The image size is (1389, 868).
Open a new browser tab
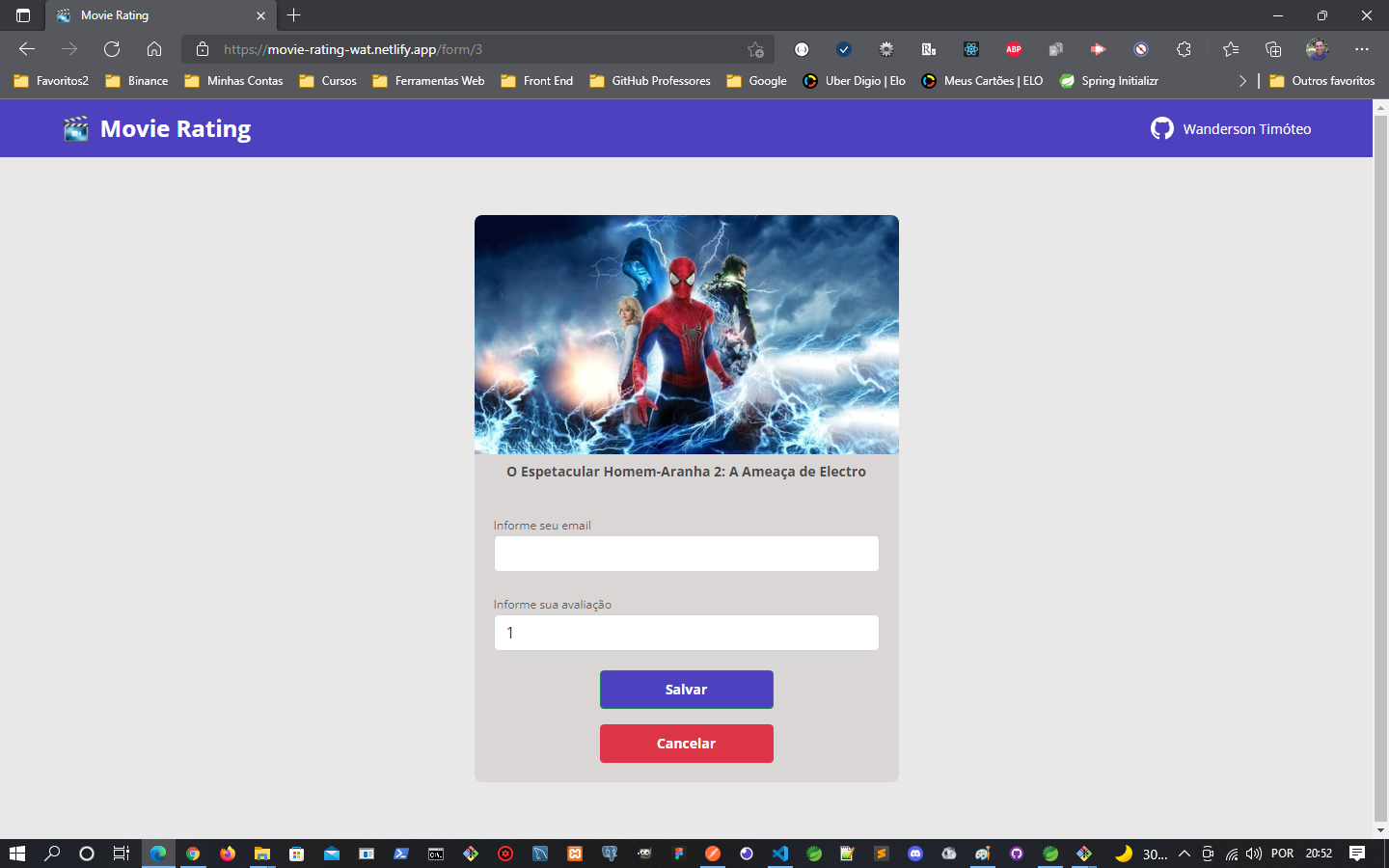294,15
